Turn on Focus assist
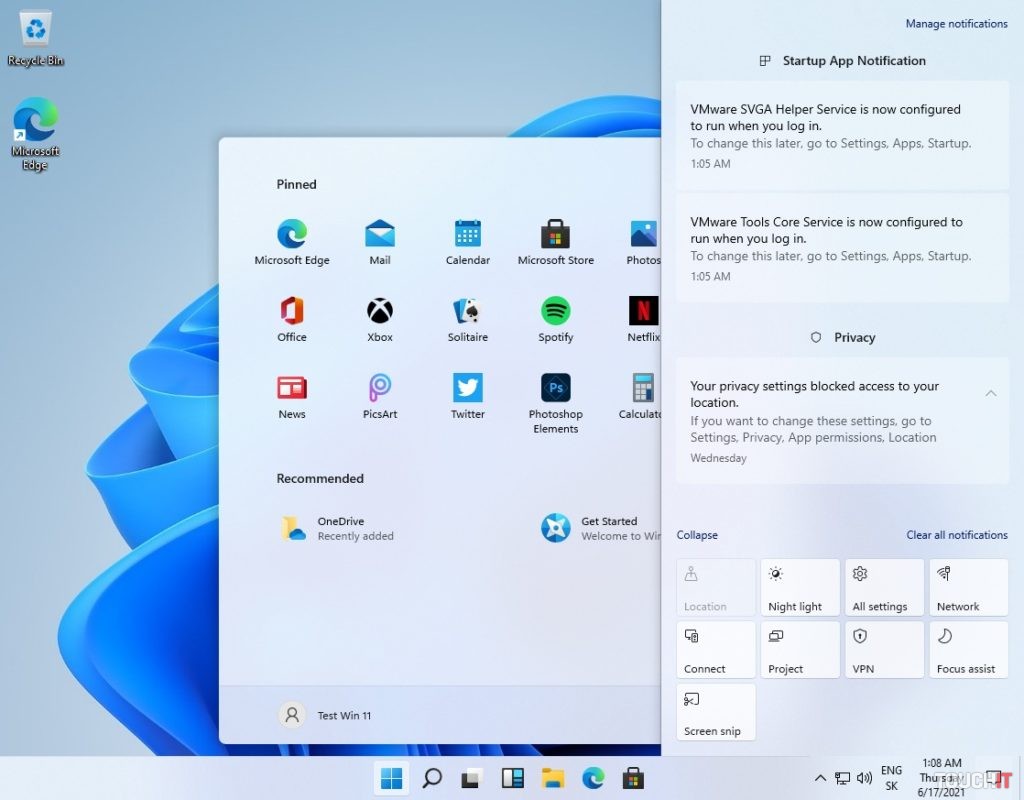This screenshot has width=1024, height=800. point(968,649)
